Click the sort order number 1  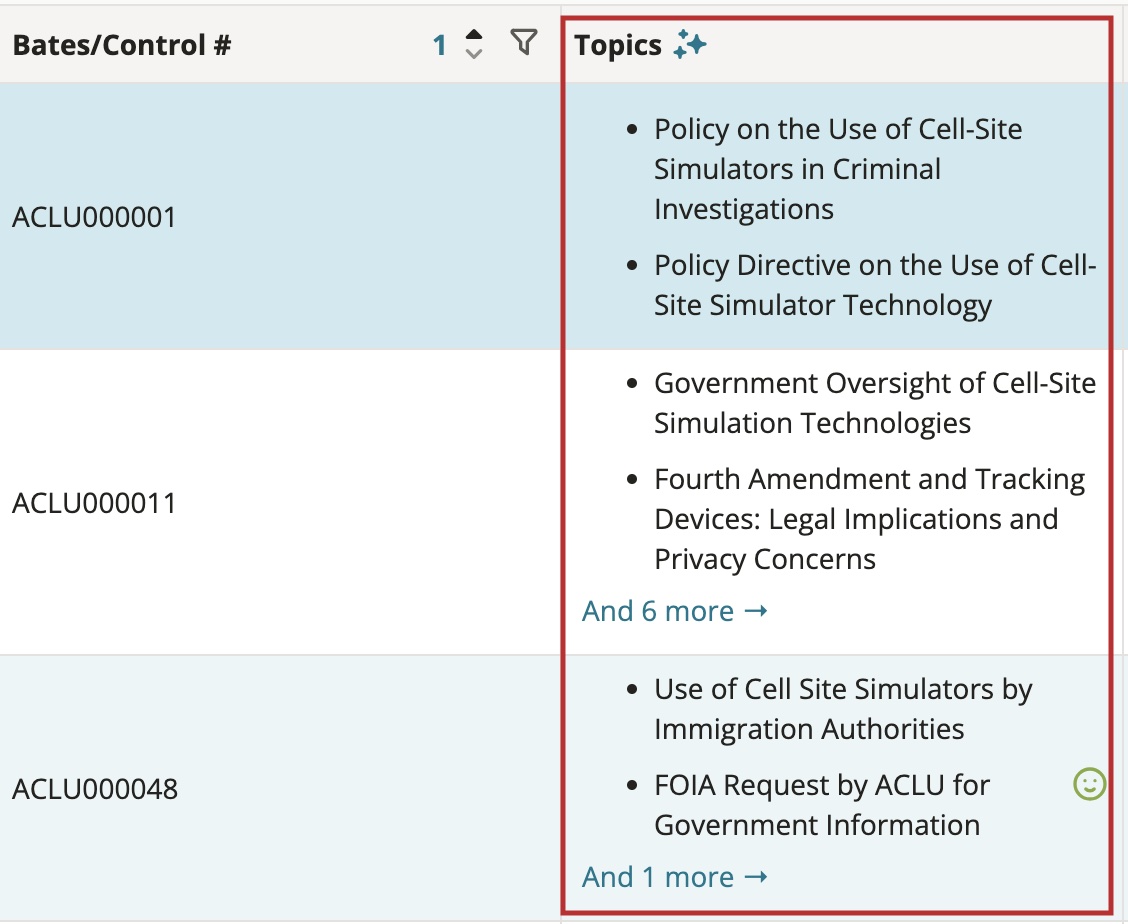pos(440,45)
